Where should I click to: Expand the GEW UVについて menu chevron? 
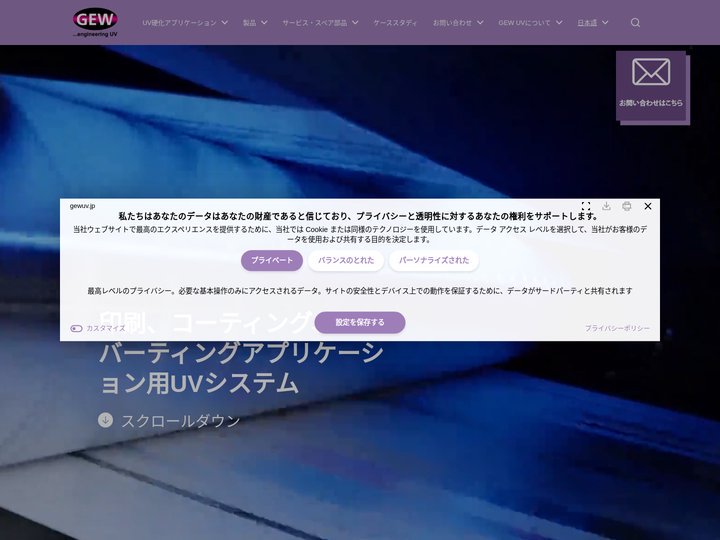click(x=559, y=22)
